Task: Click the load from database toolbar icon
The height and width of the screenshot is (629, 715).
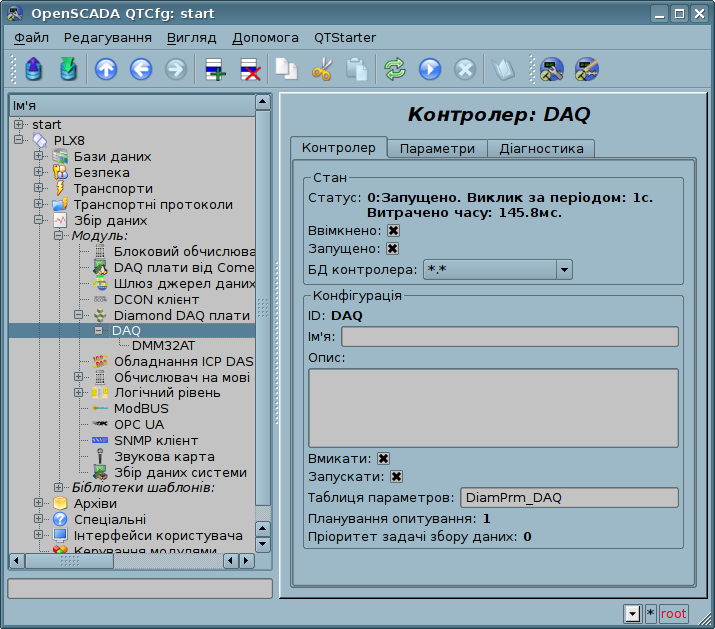Action: point(34,69)
